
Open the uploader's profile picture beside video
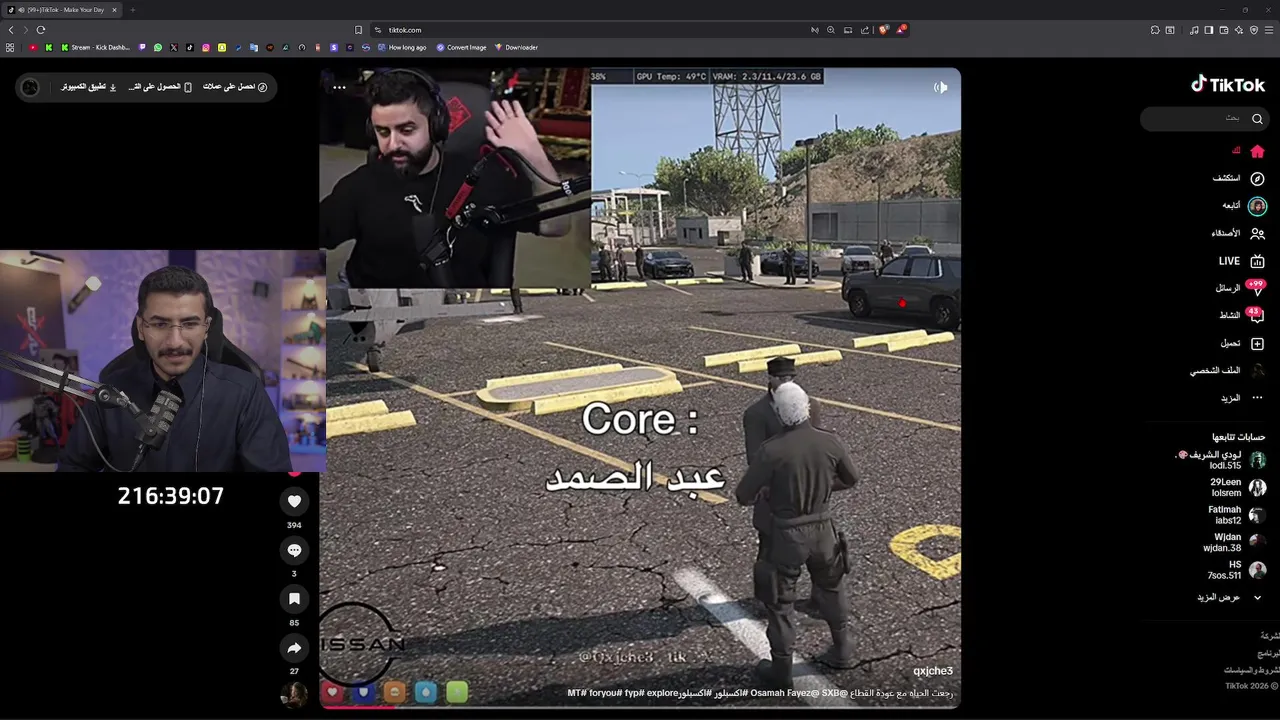tap(294, 695)
